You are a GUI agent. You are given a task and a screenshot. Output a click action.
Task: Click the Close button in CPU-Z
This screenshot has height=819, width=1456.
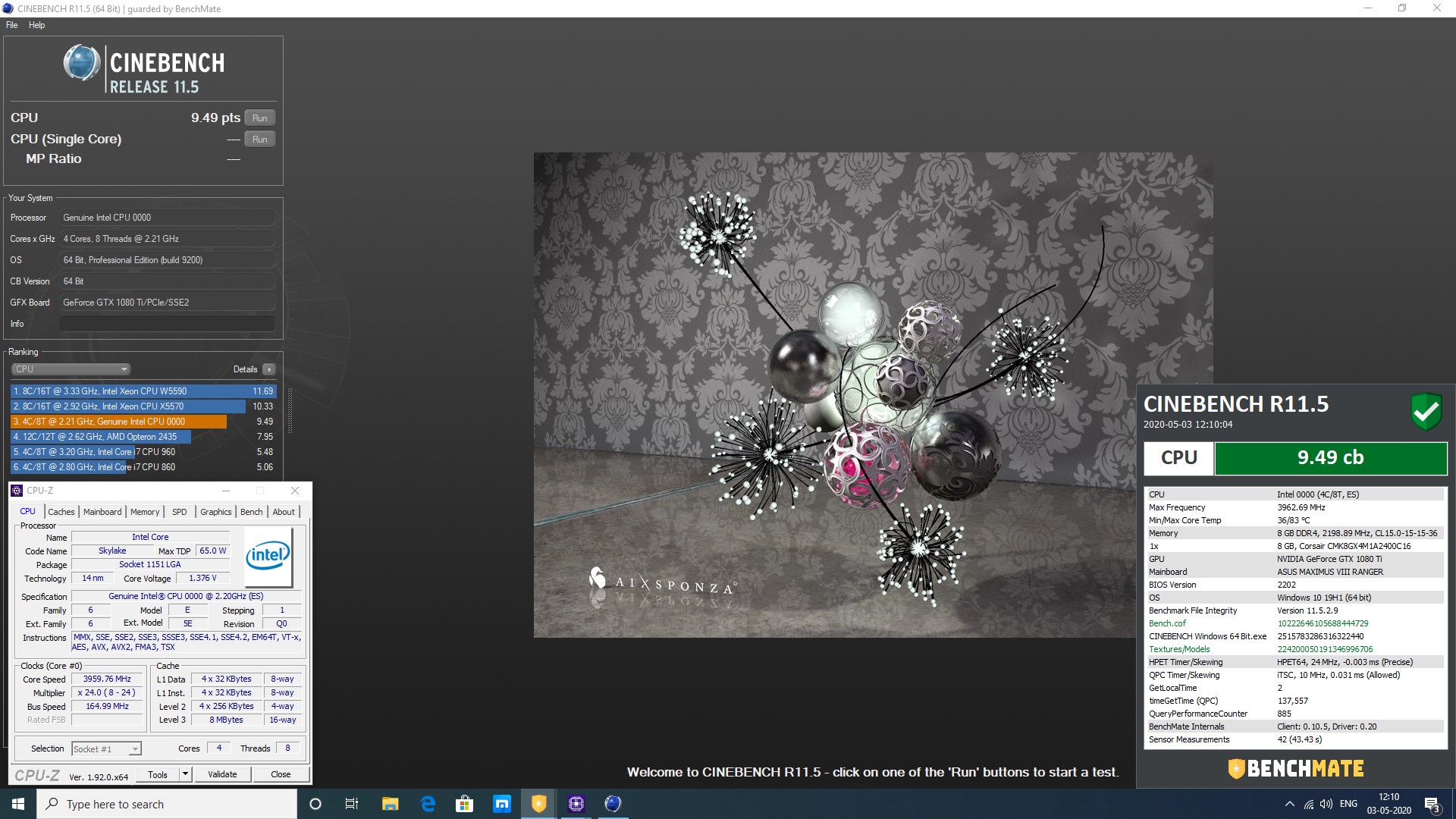click(x=281, y=774)
